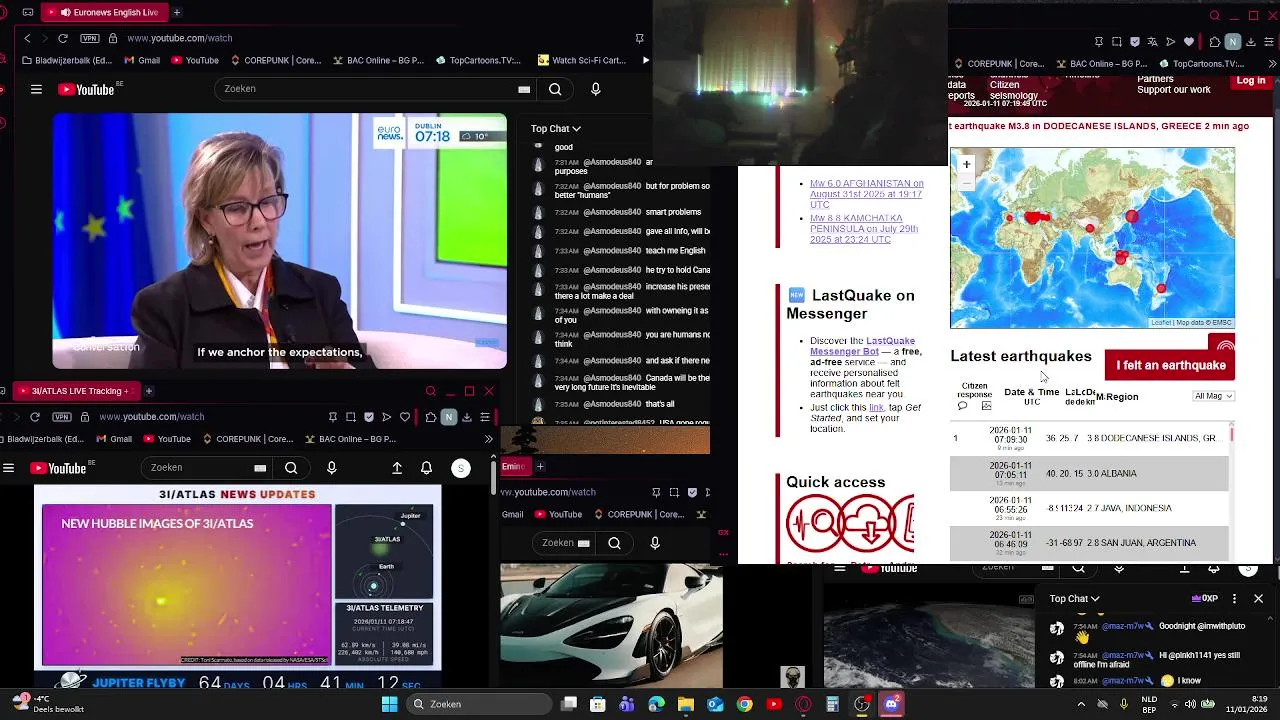Image resolution: width=1280 pixels, height=720 pixels.
Task: Open extensions cube in 3I/ATLAS window toolbar
Action: (430, 417)
